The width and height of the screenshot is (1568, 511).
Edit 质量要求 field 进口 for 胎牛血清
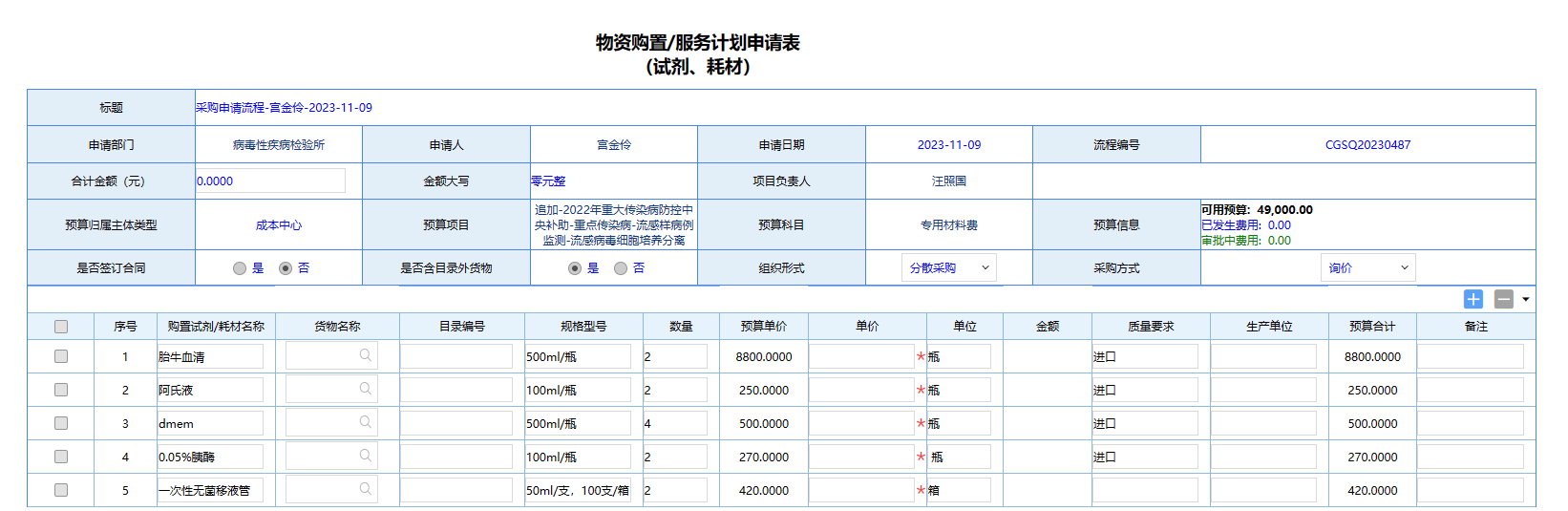1145,356
